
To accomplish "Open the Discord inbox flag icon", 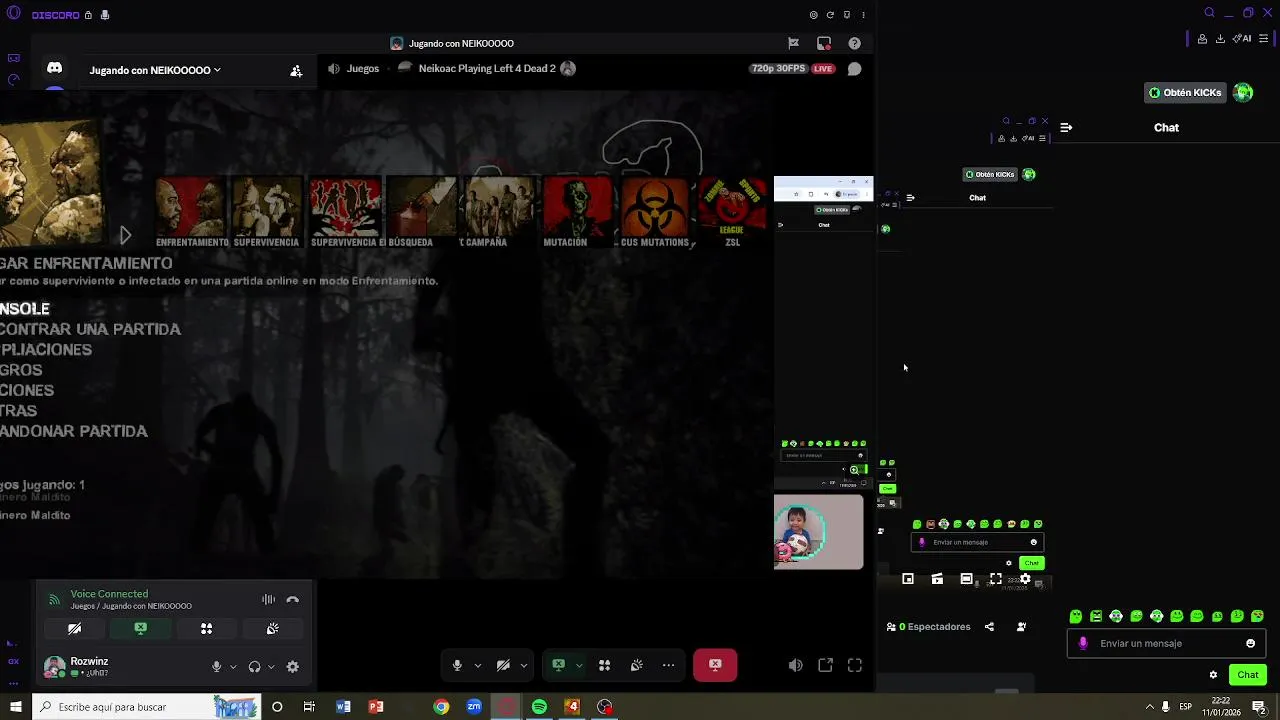I will pyautogui.click(x=793, y=43).
